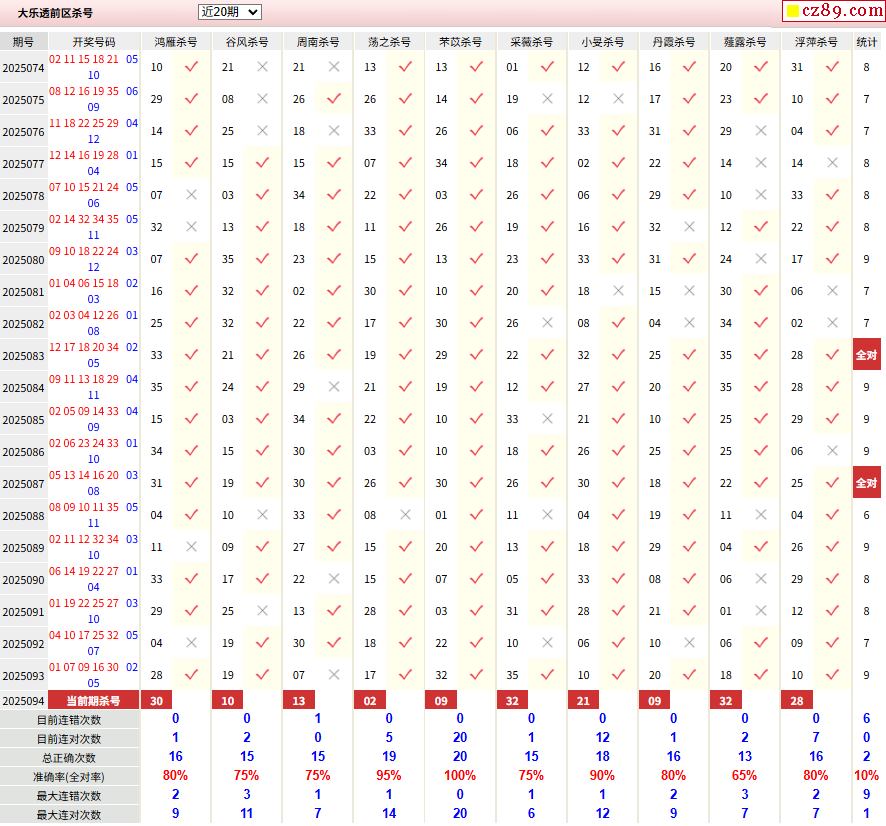Click the X mark for 鸿雁杀号 in row 2025078
This screenshot has height=826, width=886.
192,195
